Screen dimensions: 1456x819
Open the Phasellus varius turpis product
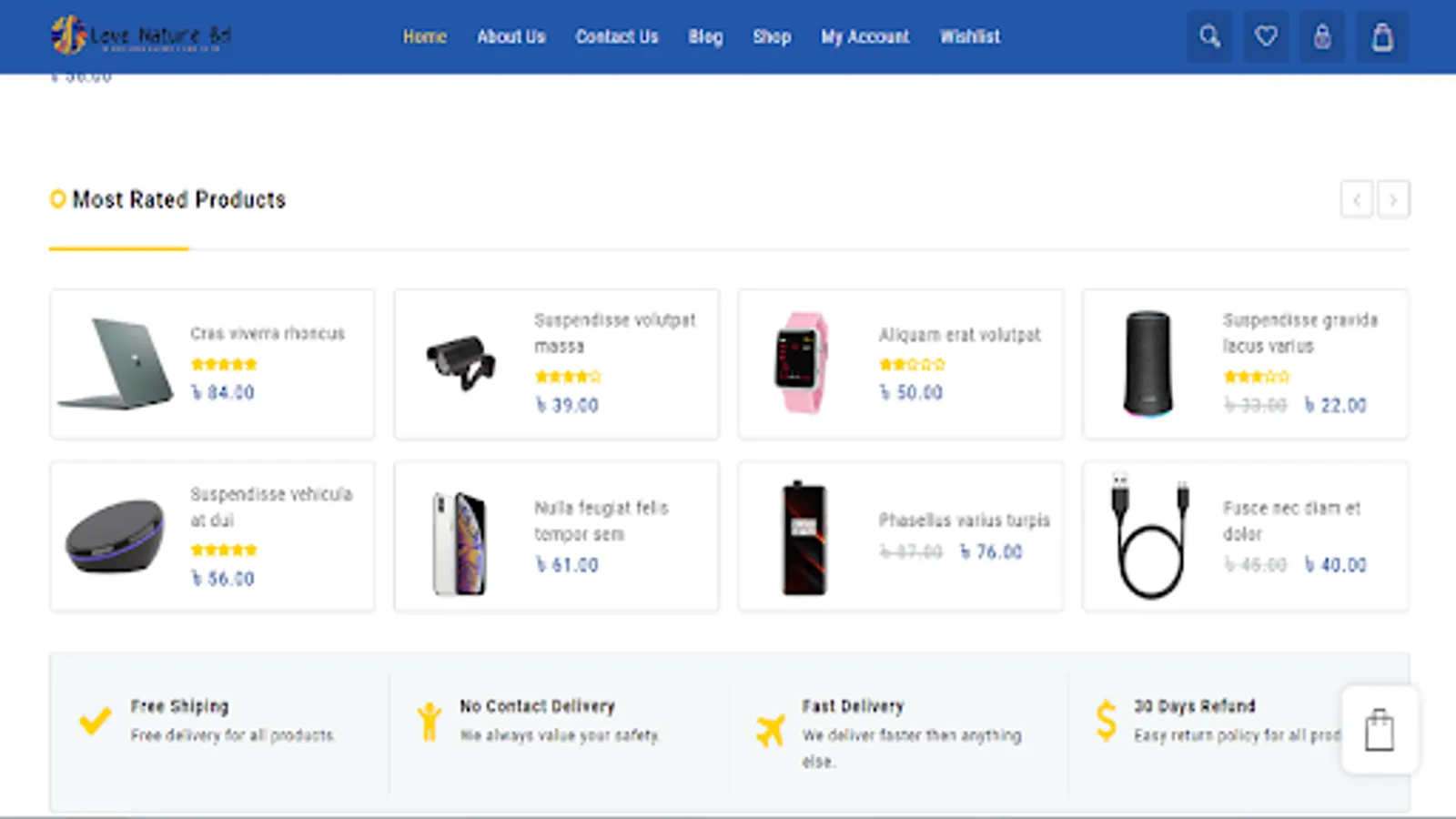(x=964, y=520)
